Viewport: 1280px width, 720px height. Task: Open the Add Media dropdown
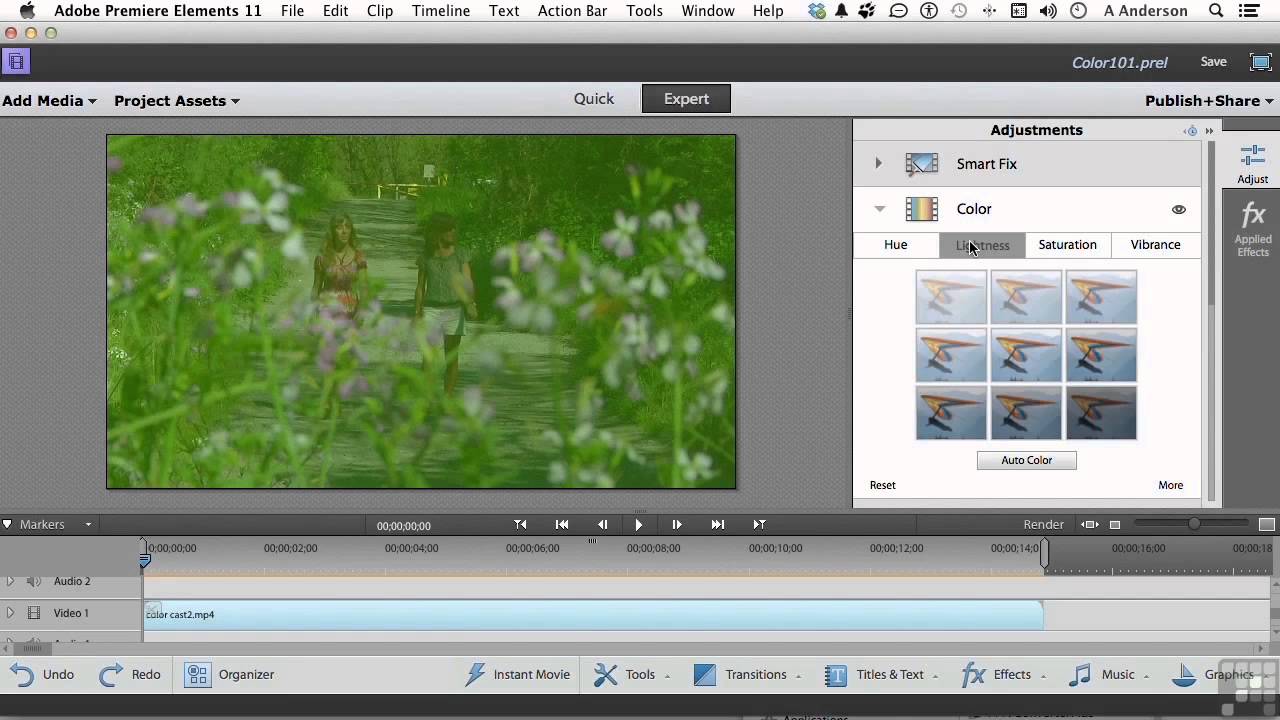[49, 101]
